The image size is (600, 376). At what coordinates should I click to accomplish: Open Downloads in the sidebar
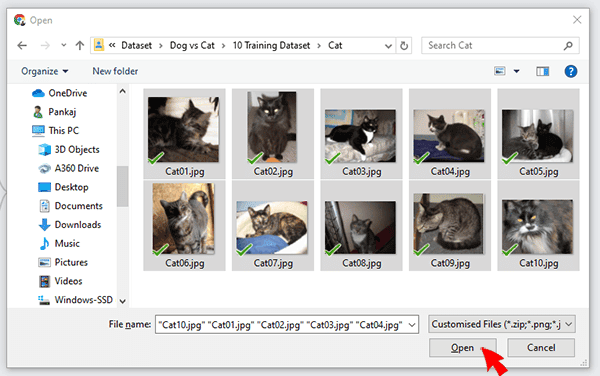(70, 225)
